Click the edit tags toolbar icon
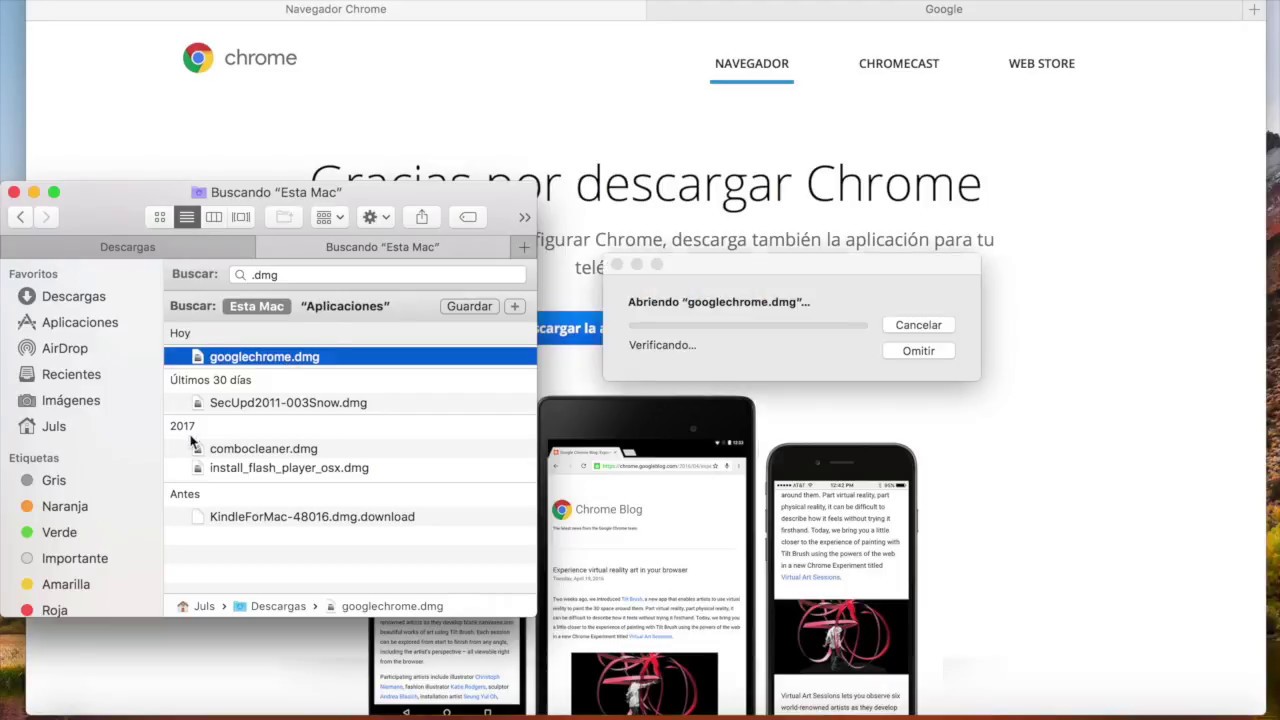 [468, 217]
